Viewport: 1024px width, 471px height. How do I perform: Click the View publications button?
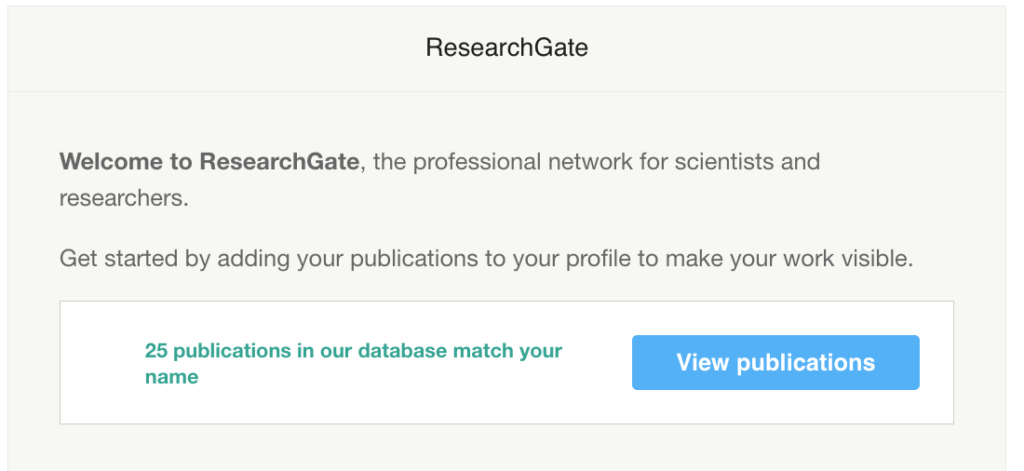pos(775,362)
